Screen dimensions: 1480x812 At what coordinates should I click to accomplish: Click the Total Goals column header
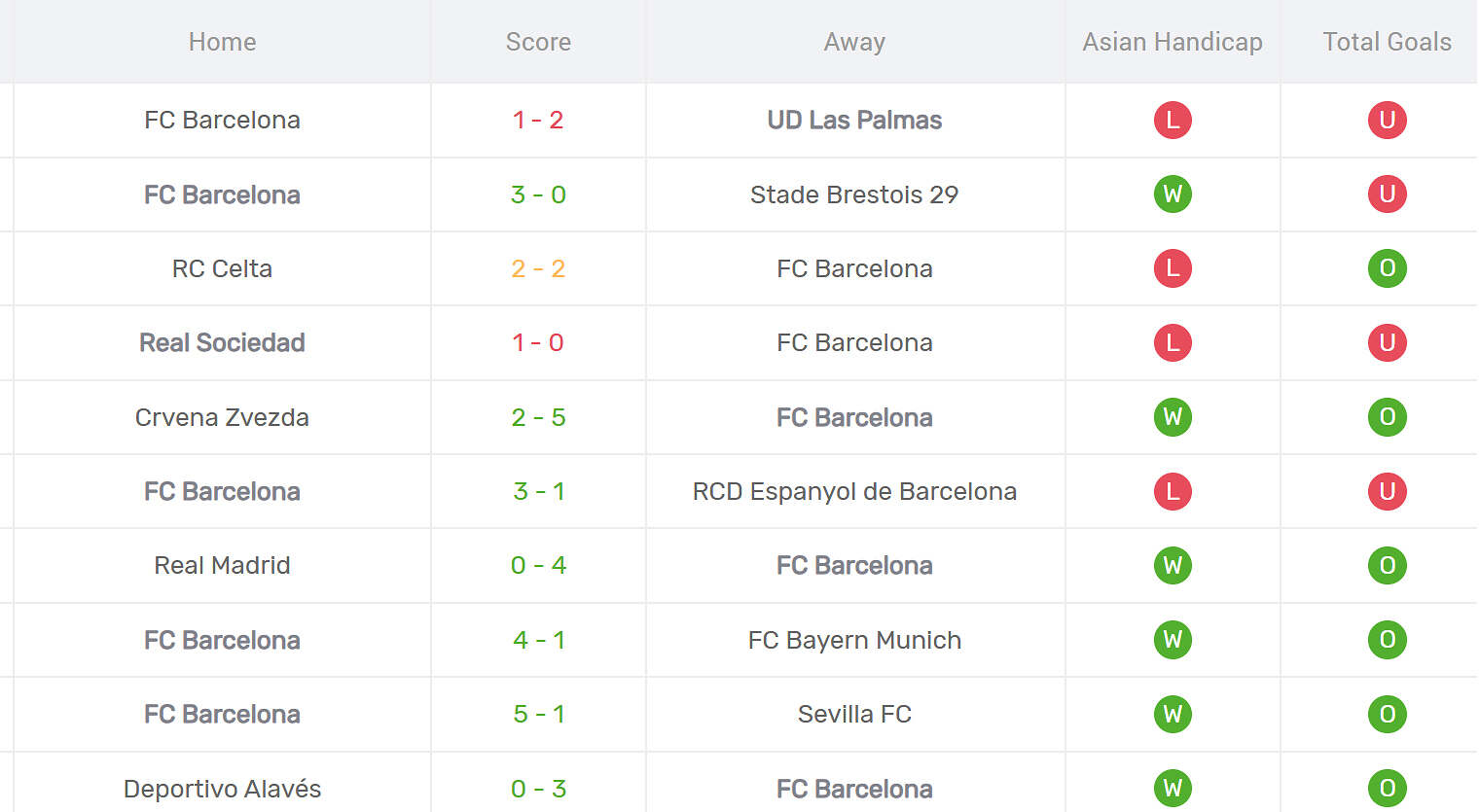click(1387, 42)
